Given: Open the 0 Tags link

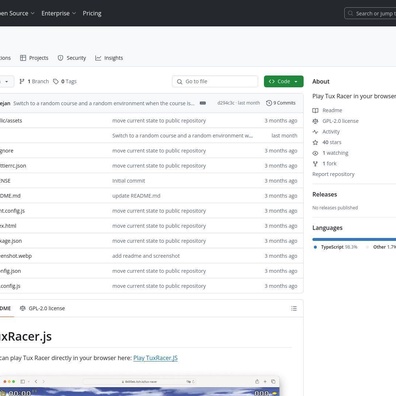Looking at the screenshot, I should pyautogui.click(x=65, y=81).
